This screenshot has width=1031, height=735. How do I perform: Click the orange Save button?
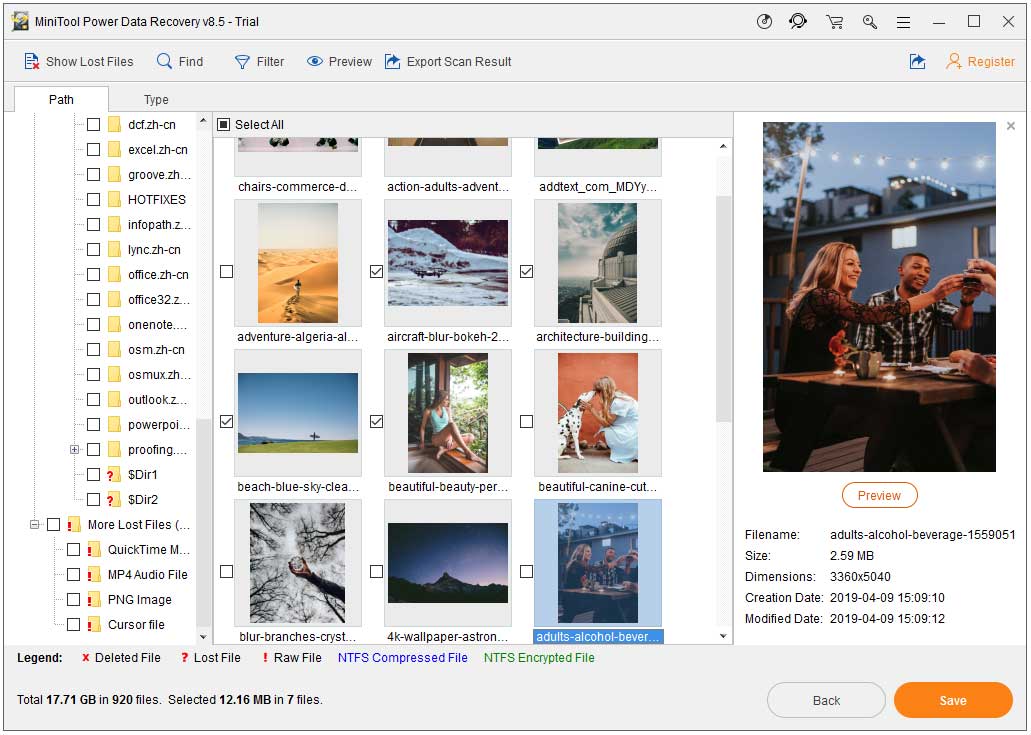[952, 700]
